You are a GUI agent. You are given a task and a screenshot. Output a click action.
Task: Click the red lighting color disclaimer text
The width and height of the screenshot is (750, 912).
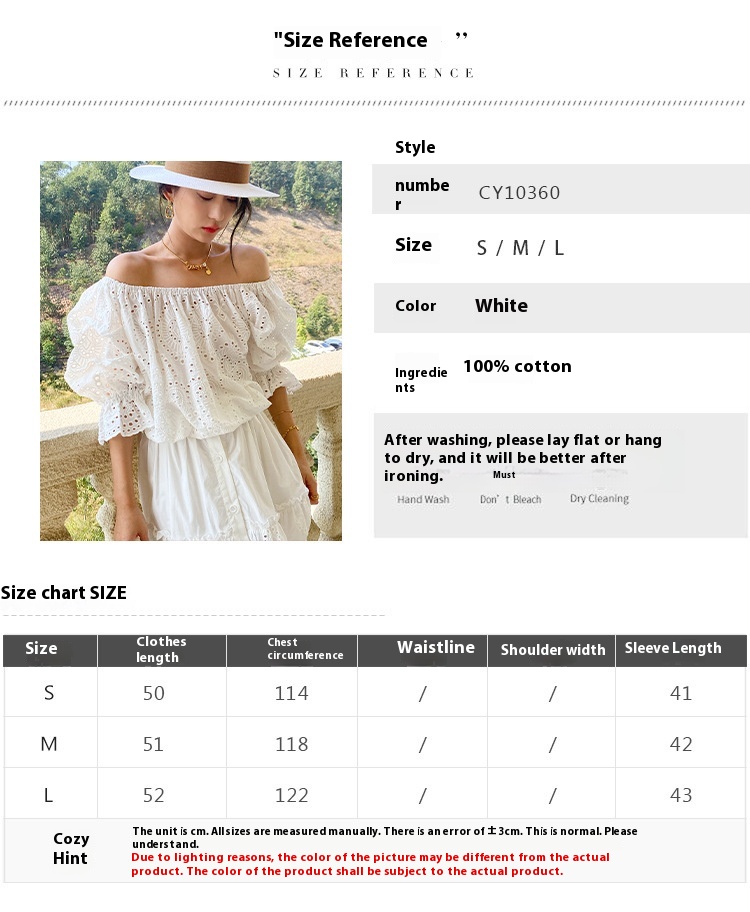[370, 864]
